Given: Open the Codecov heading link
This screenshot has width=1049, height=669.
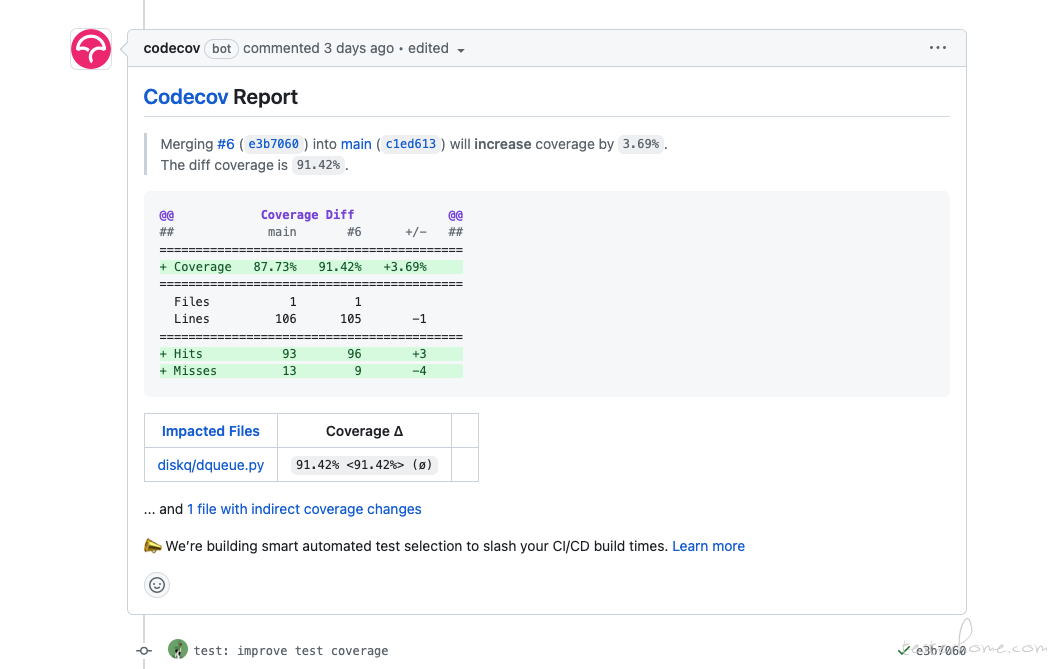Looking at the screenshot, I should [186, 97].
